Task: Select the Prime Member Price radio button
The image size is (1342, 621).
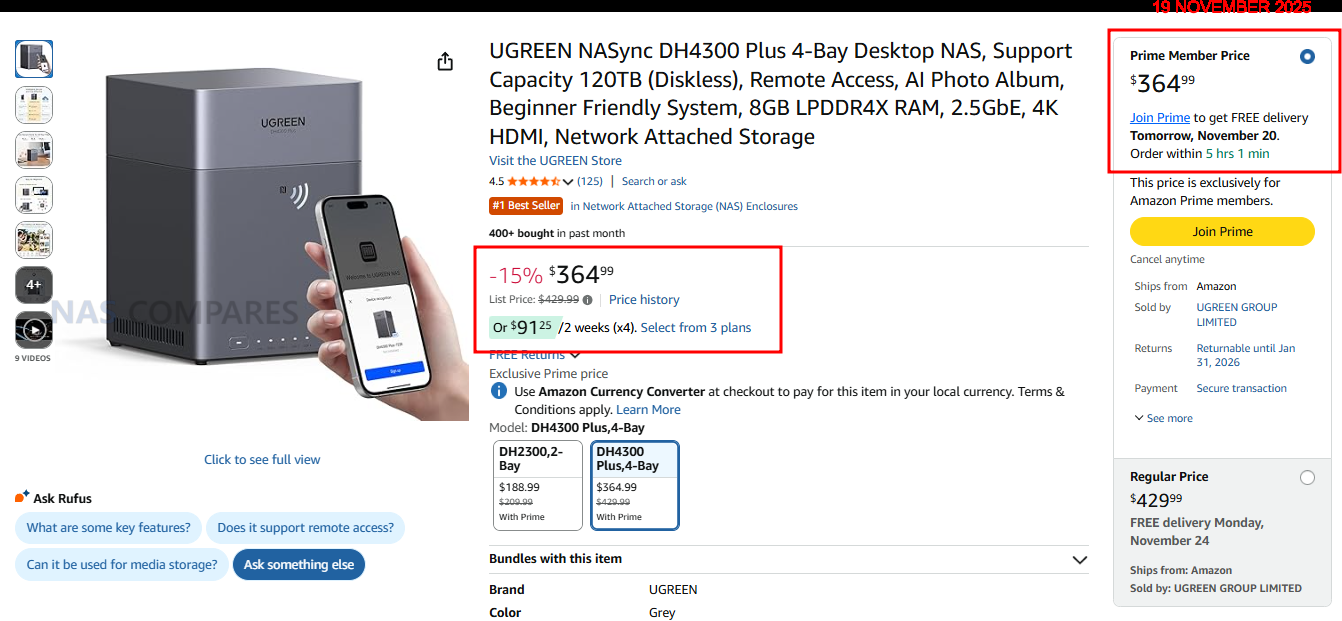Action: 1307,57
